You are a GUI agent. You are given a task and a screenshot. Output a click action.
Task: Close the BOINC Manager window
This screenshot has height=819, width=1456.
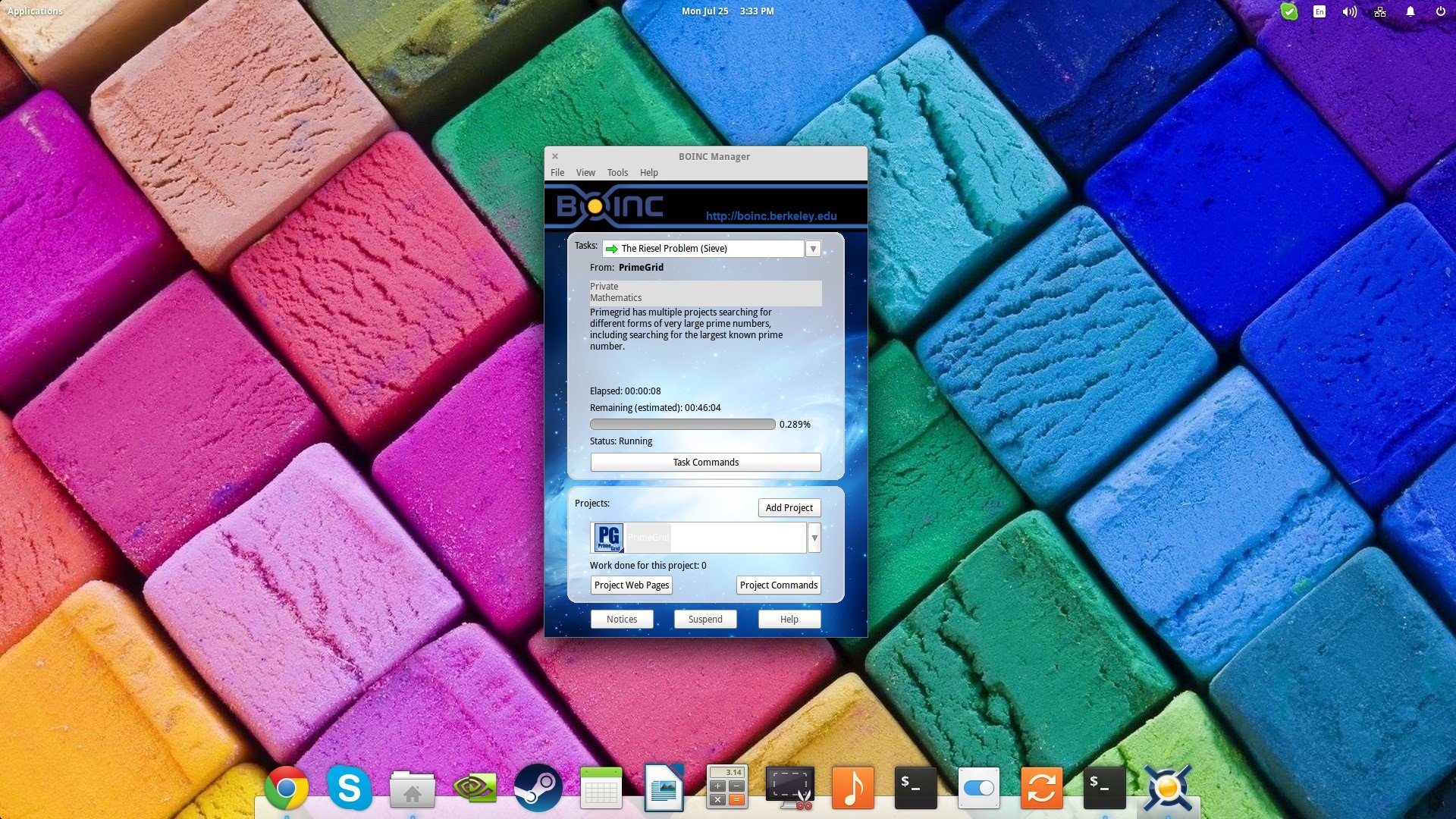pyautogui.click(x=555, y=156)
